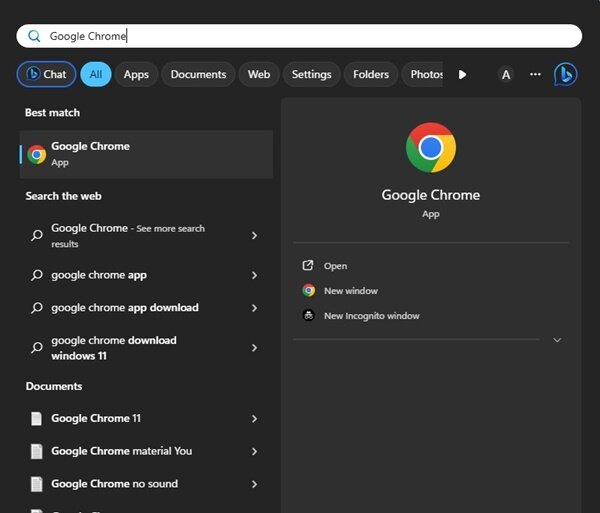Switch to the Chat filter tab
This screenshot has width=600, height=513.
click(x=46, y=74)
